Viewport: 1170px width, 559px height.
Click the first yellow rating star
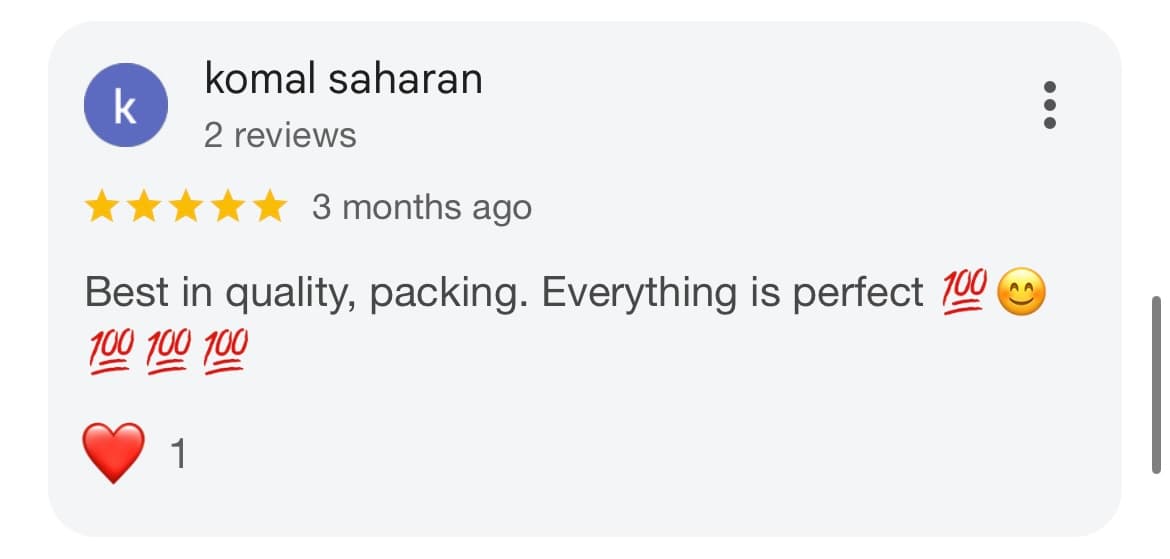(101, 208)
